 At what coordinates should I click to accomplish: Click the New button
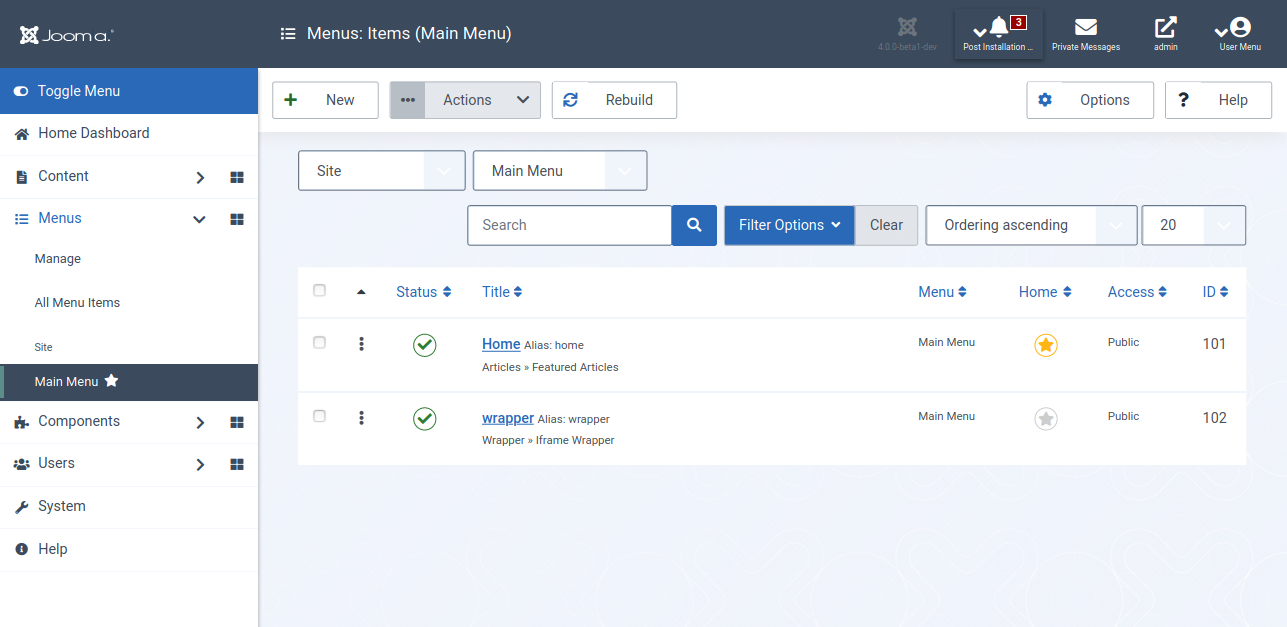(x=325, y=100)
